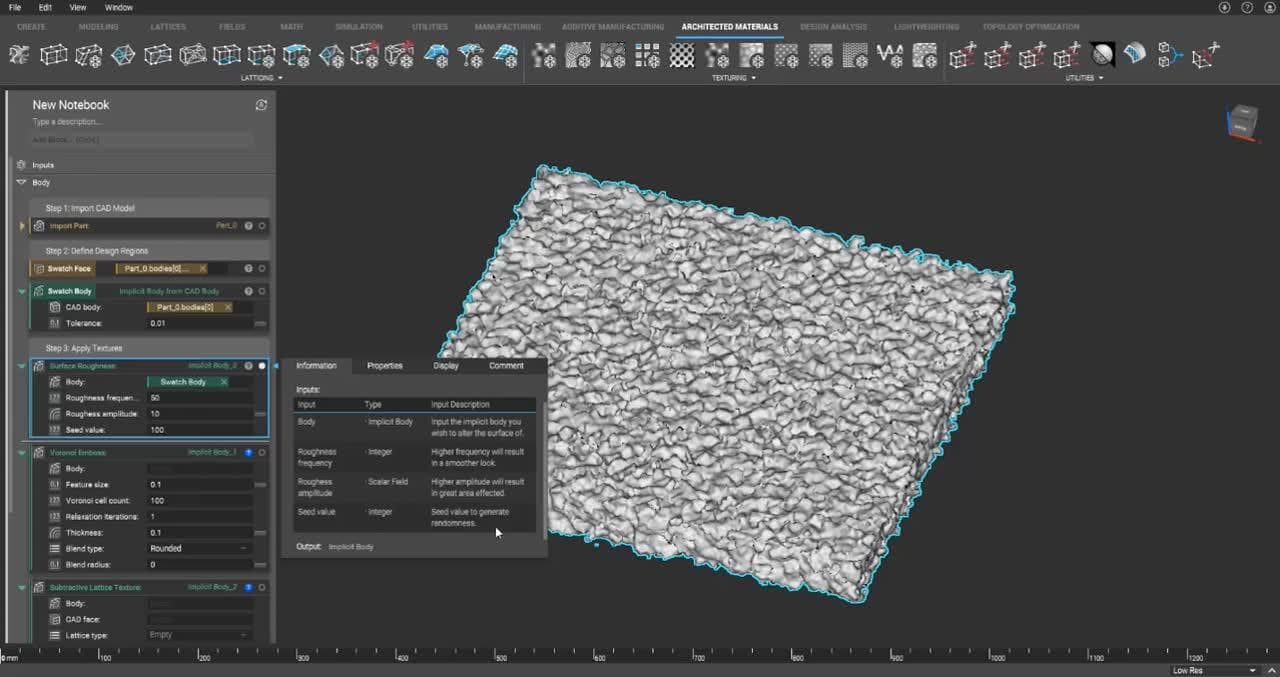The width and height of the screenshot is (1280, 677).
Task: Select the zigzag wave texture icon
Action: [889, 55]
